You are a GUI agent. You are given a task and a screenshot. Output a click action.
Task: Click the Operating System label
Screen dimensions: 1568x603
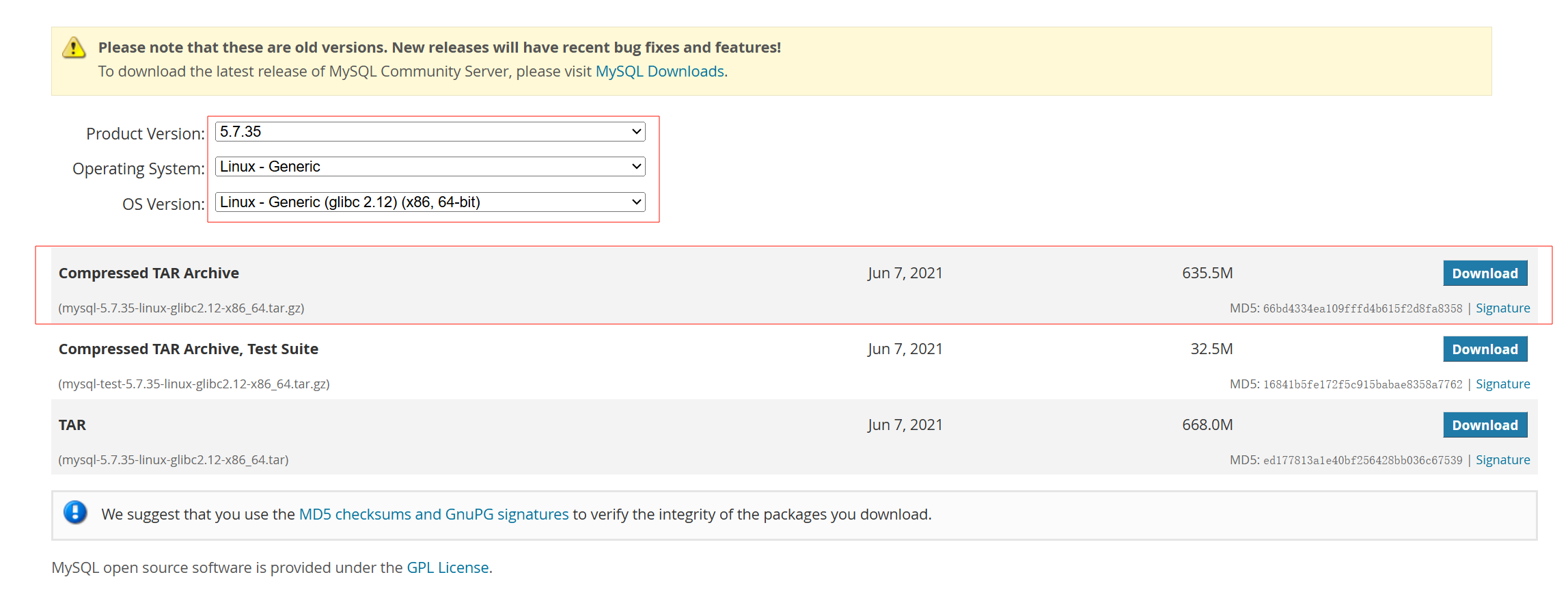click(x=139, y=169)
